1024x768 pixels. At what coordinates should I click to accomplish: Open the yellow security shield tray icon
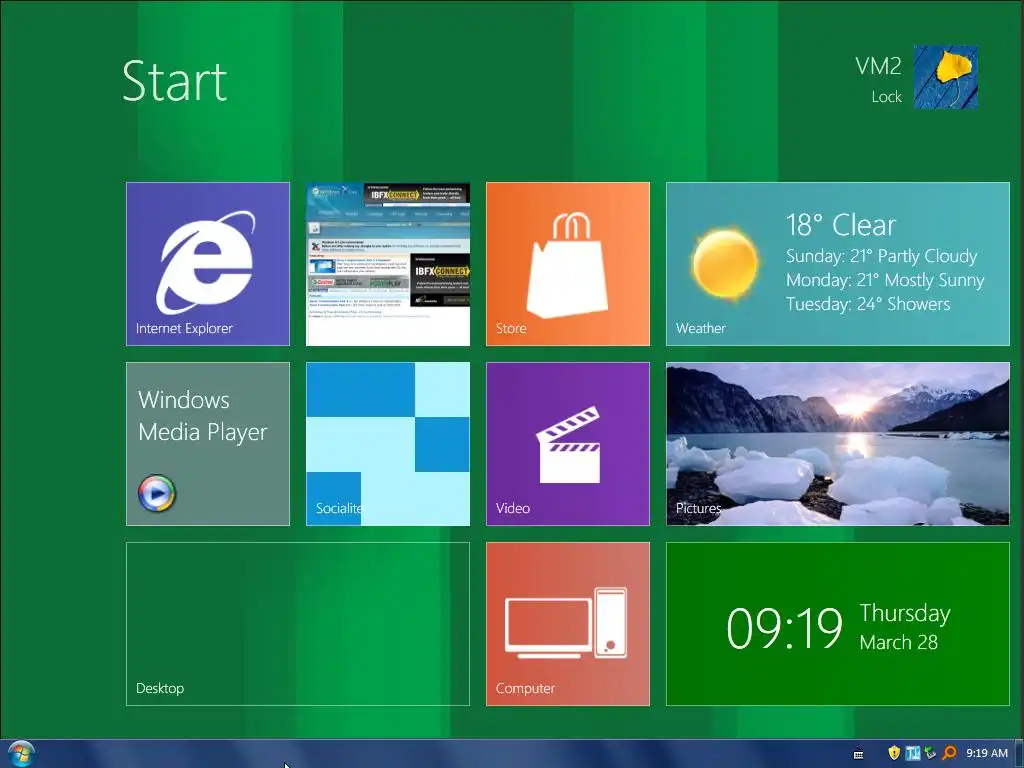tap(894, 753)
